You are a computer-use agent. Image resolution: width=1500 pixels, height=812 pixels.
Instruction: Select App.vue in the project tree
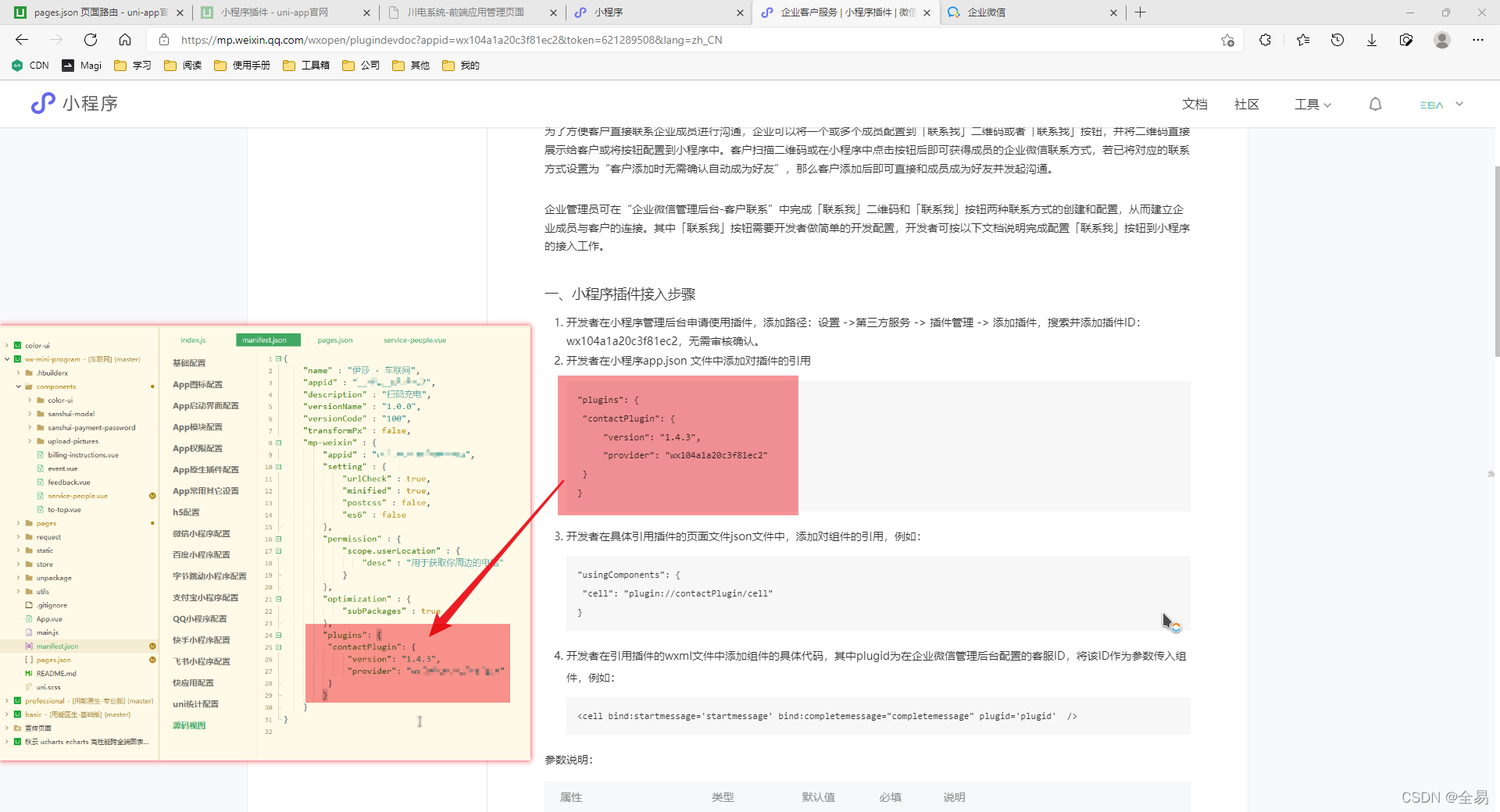click(x=49, y=619)
